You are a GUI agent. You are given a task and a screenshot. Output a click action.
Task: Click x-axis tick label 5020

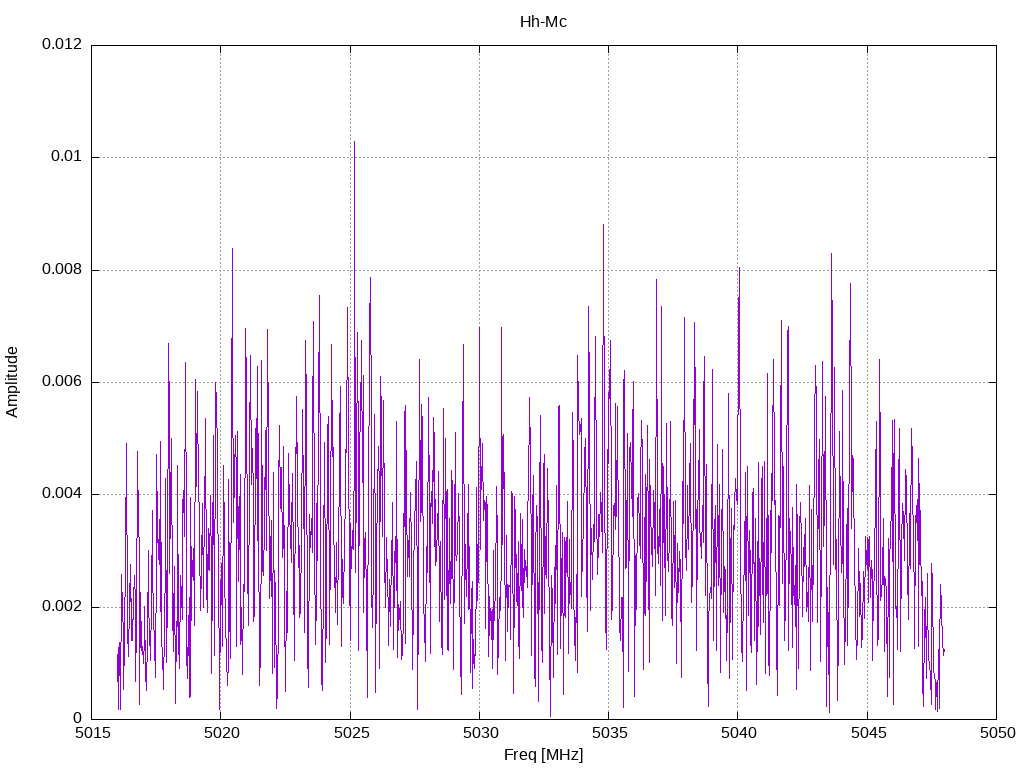[x=221, y=733]
